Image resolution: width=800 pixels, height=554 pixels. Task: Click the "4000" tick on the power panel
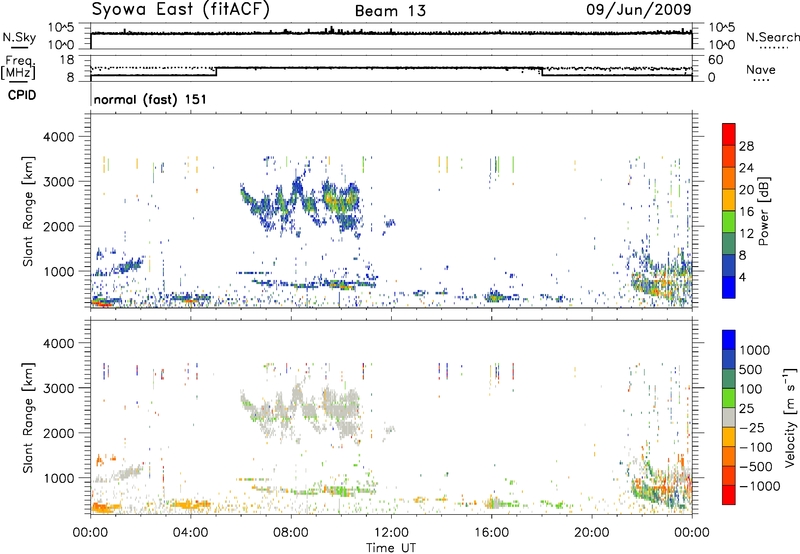click(x=58, y=137)
